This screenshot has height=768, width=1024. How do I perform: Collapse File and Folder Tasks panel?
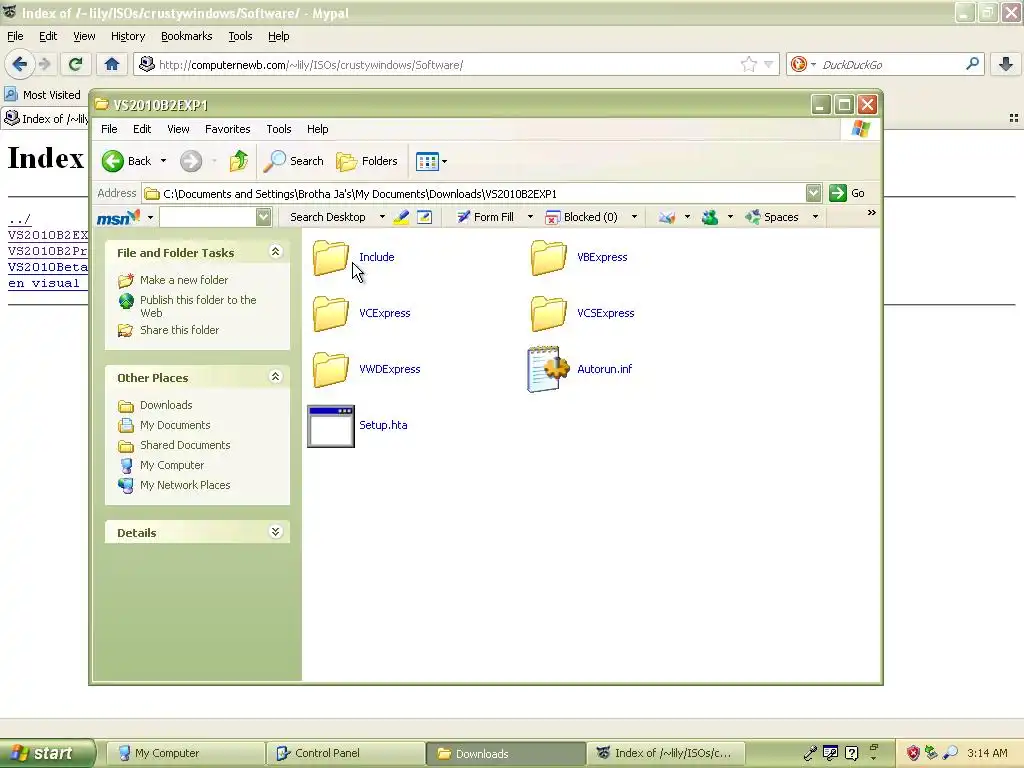click(276, 252)
